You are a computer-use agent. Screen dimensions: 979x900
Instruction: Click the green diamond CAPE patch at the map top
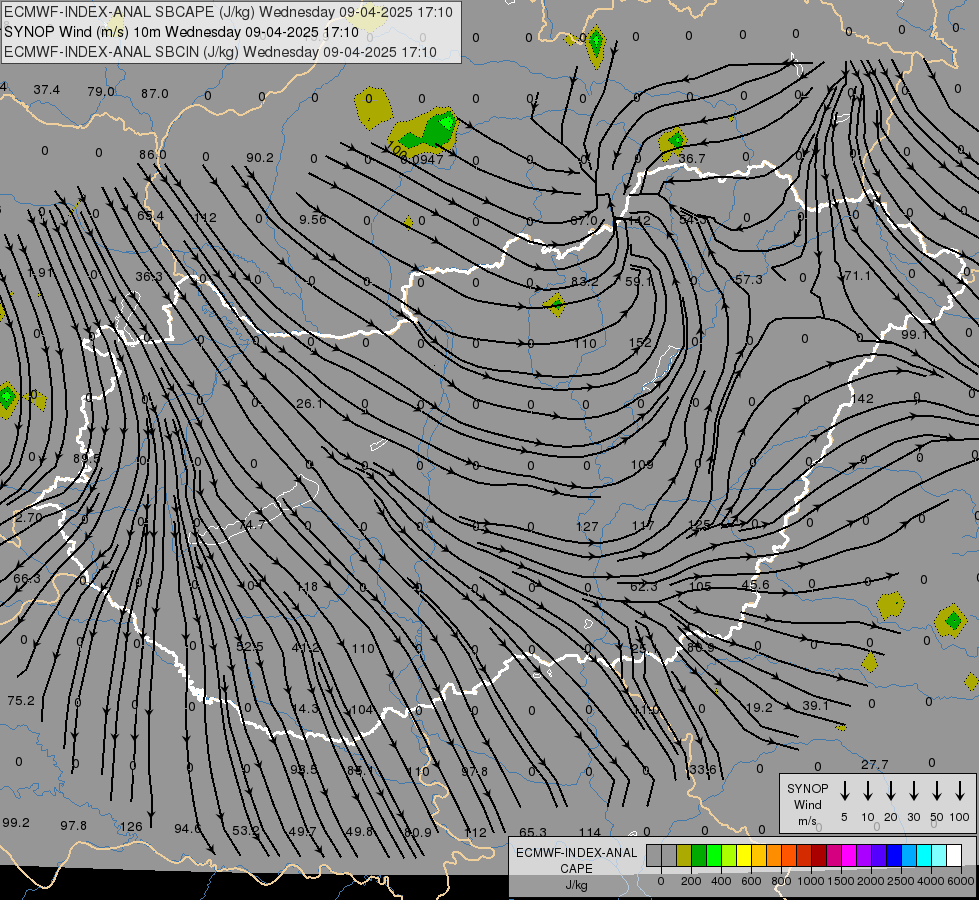596,44
